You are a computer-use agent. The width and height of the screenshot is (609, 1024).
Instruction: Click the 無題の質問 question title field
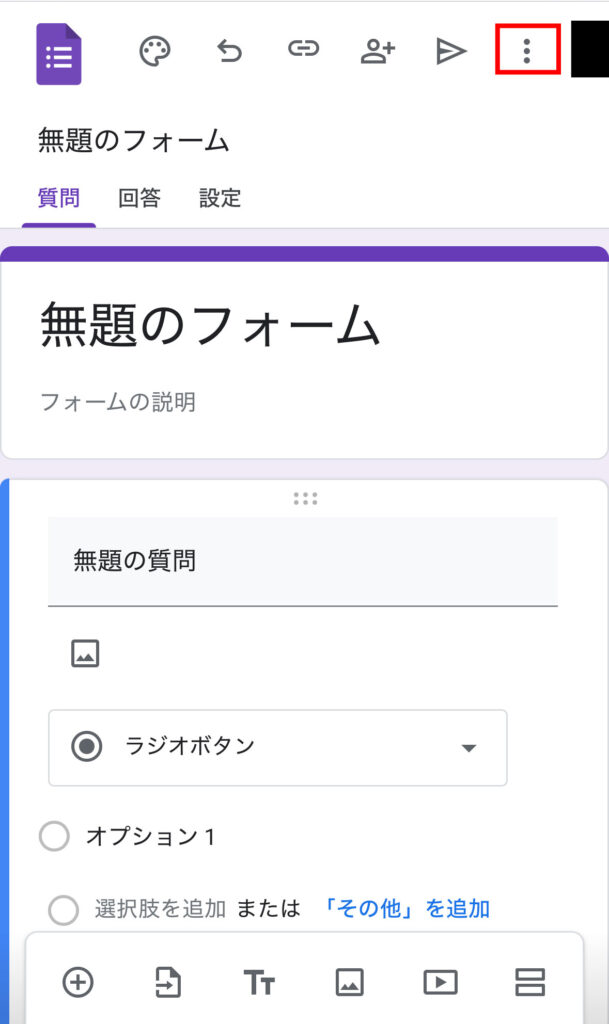click(x=302, y=561)
